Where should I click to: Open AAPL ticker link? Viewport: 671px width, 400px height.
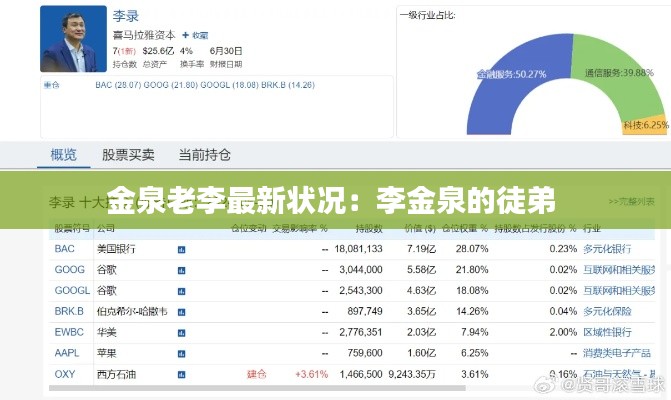tap(67, 353)
